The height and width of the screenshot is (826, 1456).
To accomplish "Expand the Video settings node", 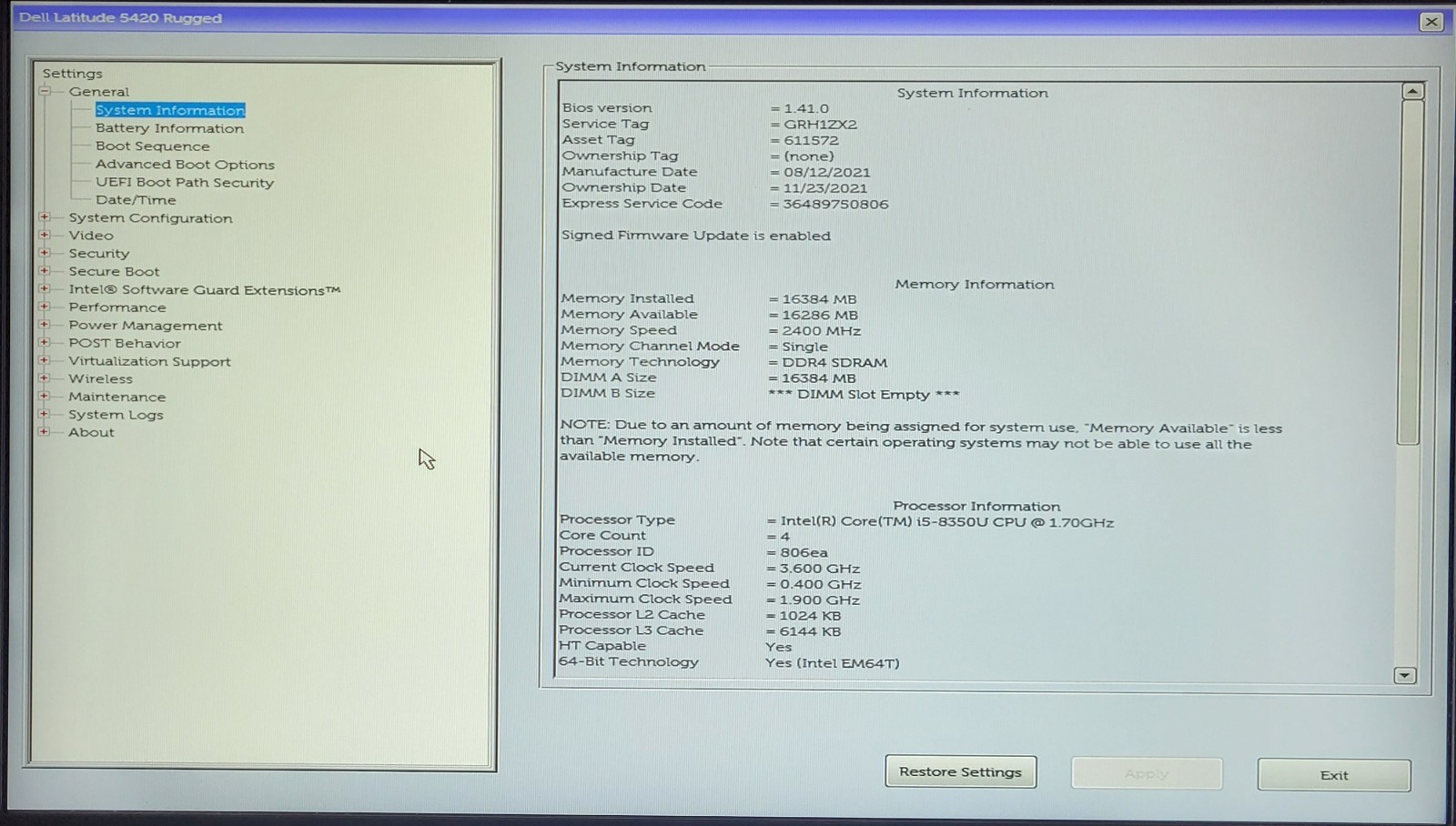I will point(45,235).
